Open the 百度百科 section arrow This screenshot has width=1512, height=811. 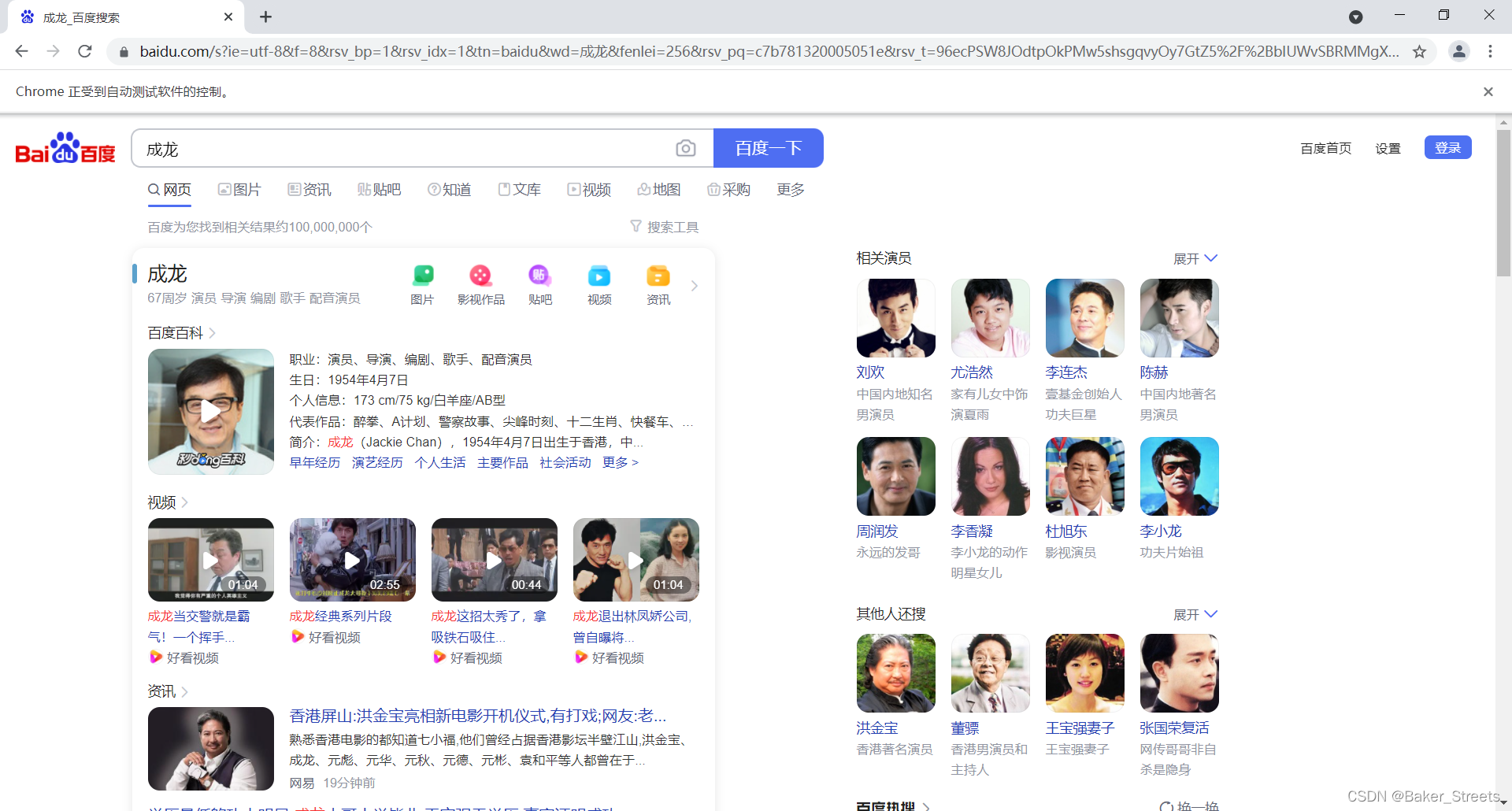click(x=213, y=333)
